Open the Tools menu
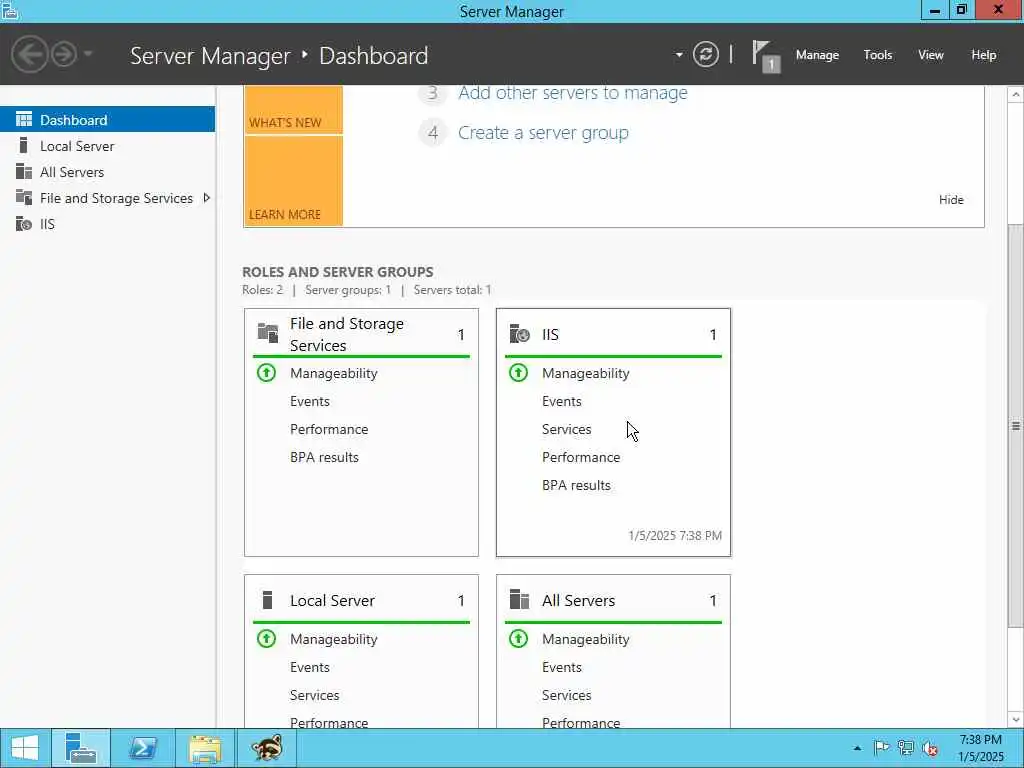 pyautogui.click(x=878, y=55)
